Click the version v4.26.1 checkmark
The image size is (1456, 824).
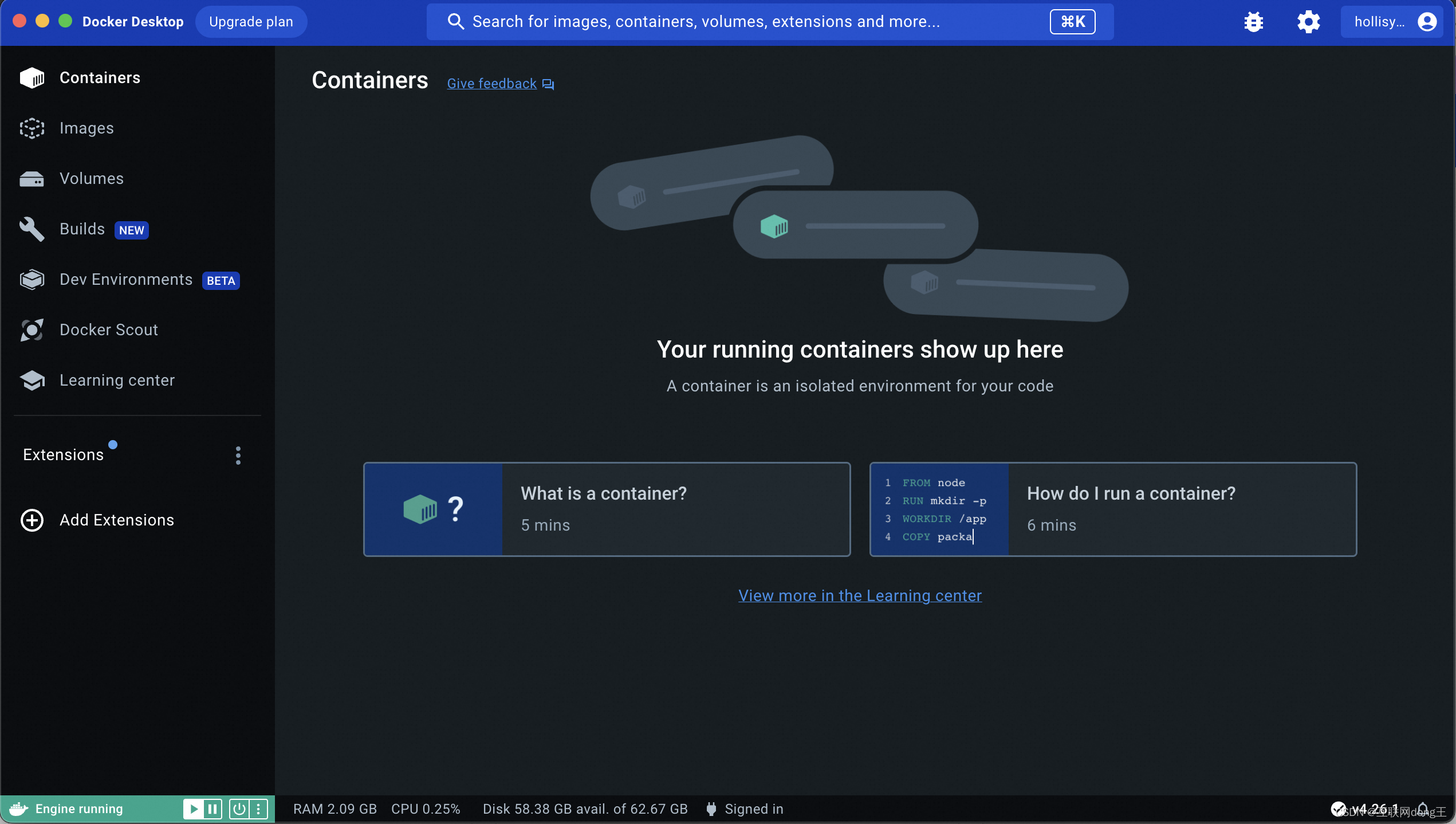(1365, 809)
